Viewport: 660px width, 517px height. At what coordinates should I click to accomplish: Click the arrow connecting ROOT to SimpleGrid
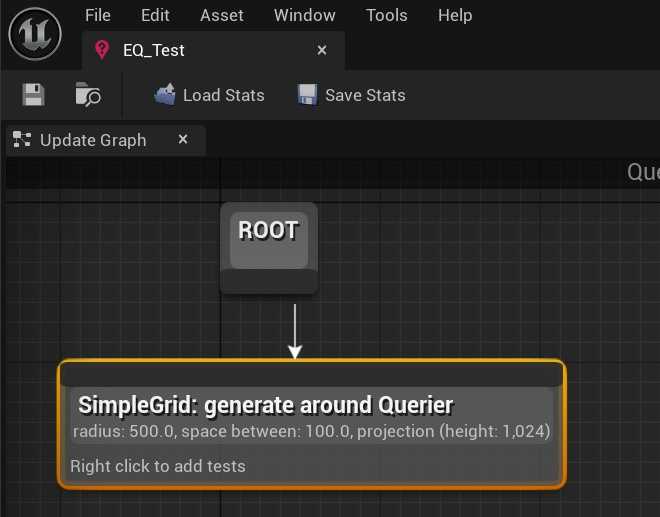click(x=295, y=330)
